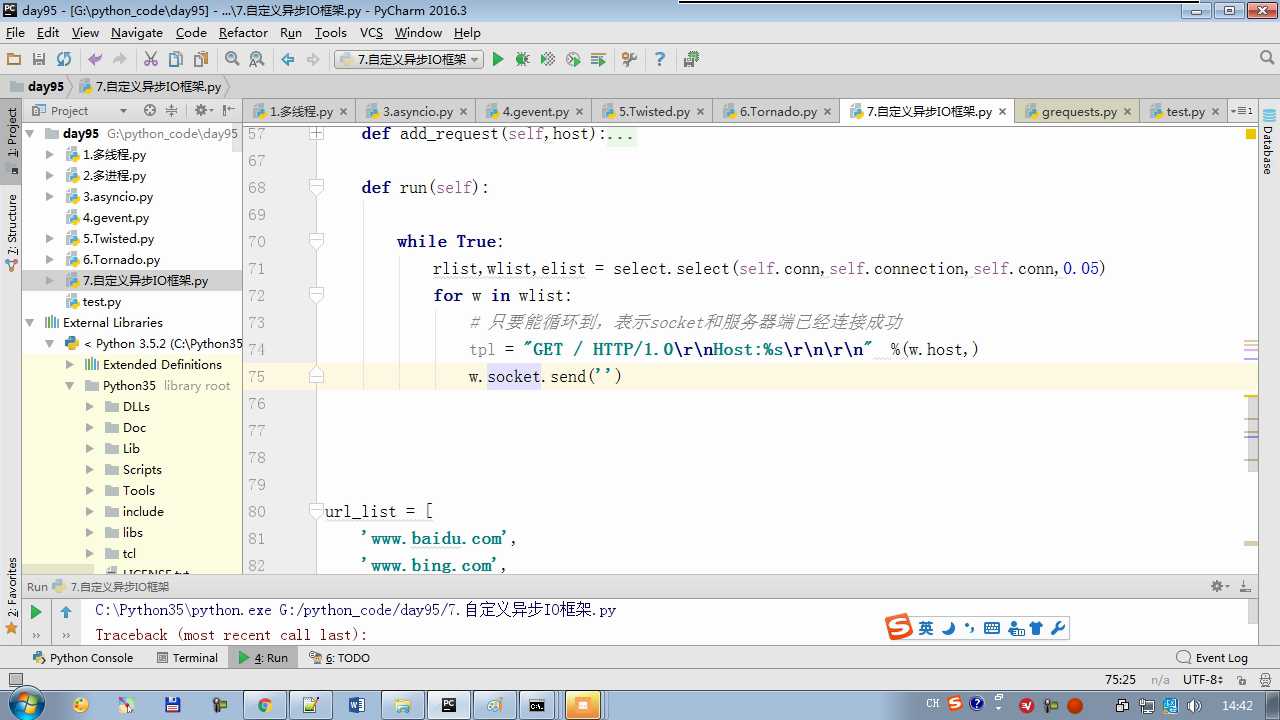
Task: Open the File menu
Action: click(15, 32)
